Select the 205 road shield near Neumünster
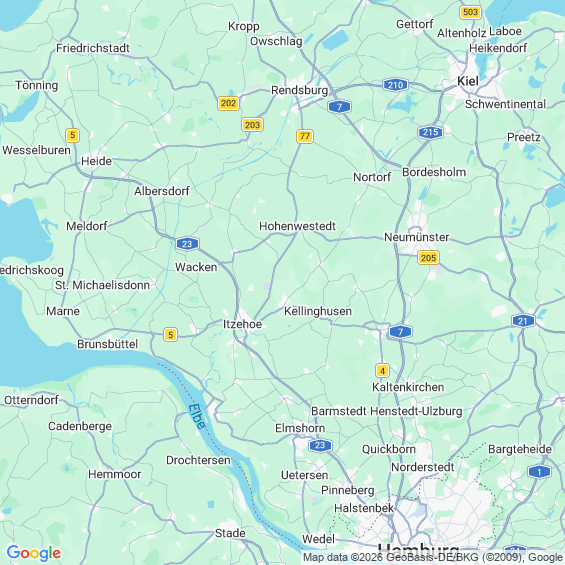Viewport: 565px width, 565px height. (428, 258)
